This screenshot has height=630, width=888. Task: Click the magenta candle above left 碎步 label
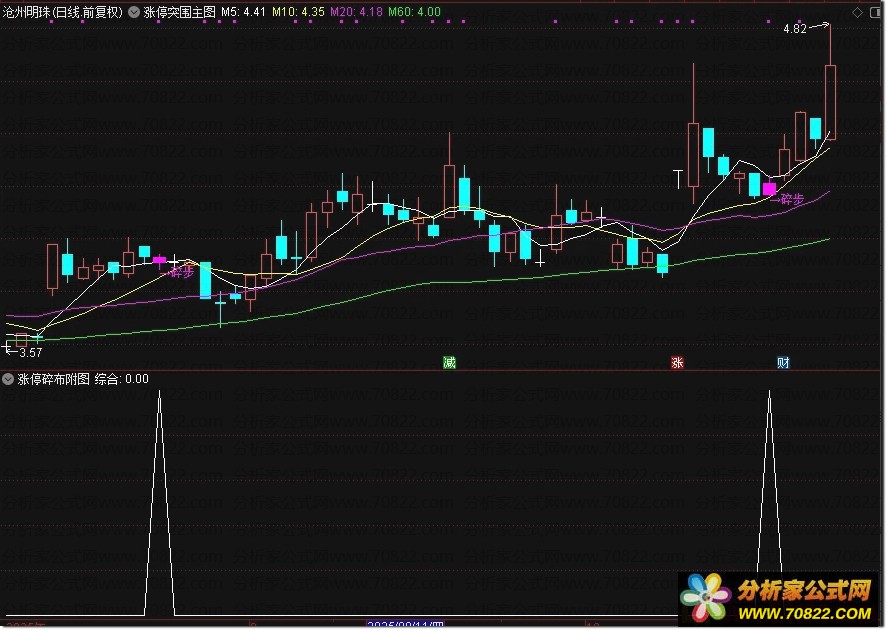click(159, 259)
